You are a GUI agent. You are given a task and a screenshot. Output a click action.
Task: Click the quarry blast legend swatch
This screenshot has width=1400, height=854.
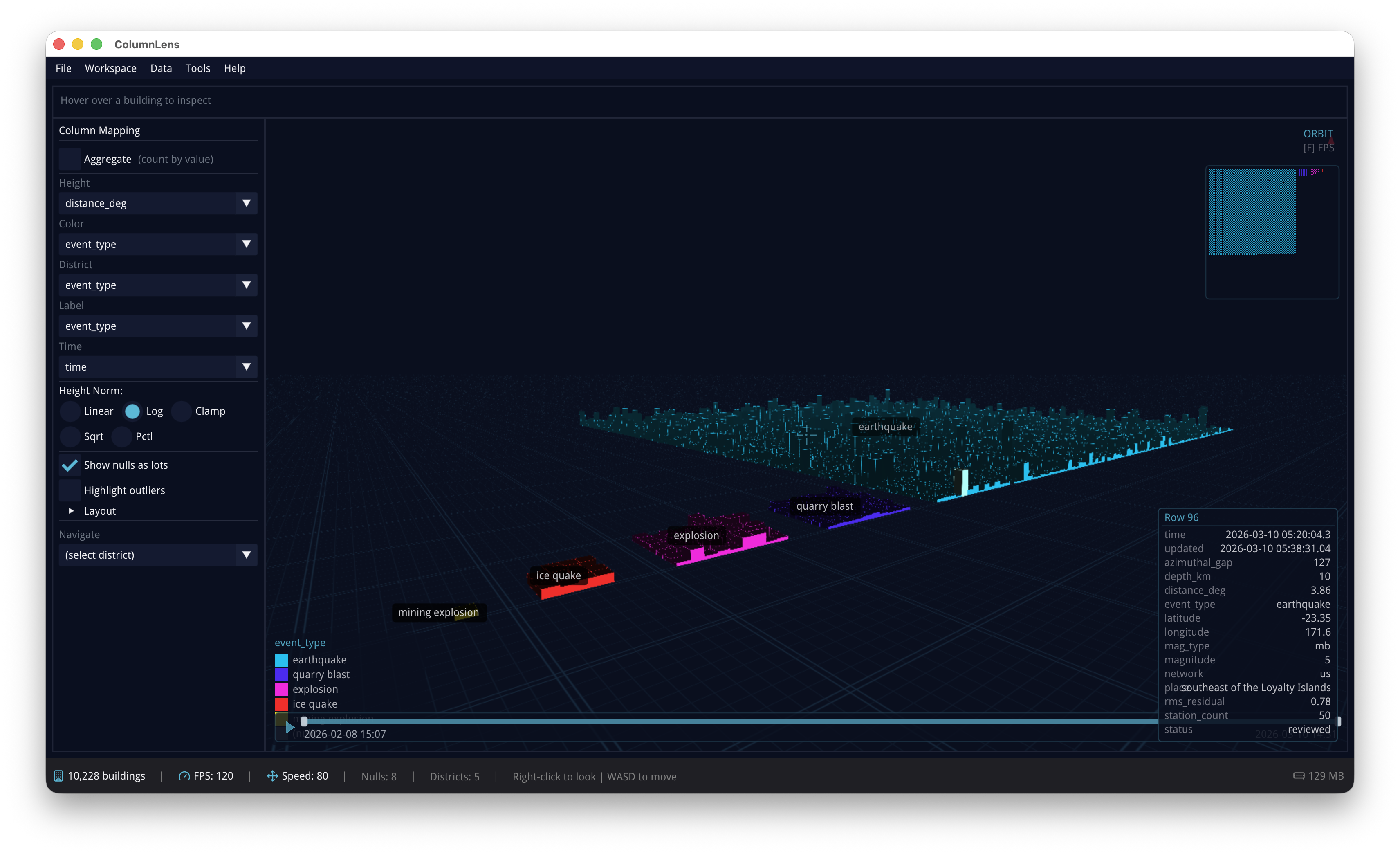[x=281, y=675]
